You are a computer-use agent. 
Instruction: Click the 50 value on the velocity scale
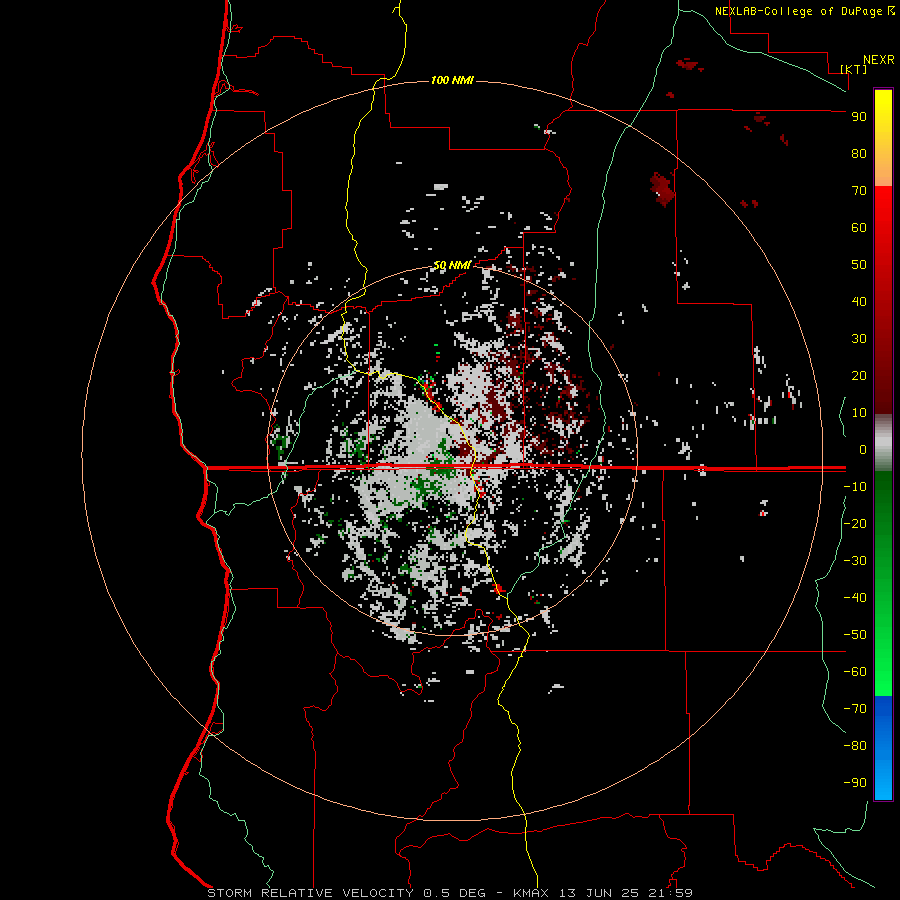click(x=859, y=265)
